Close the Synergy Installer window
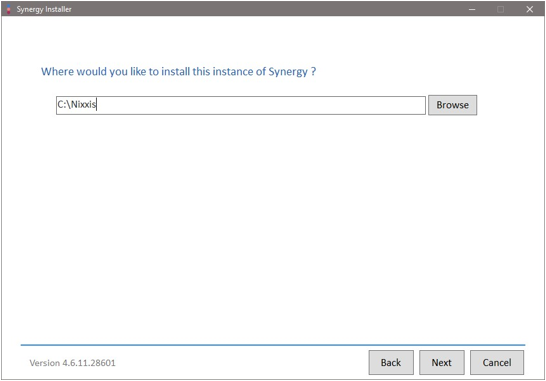 click(530, 9)
